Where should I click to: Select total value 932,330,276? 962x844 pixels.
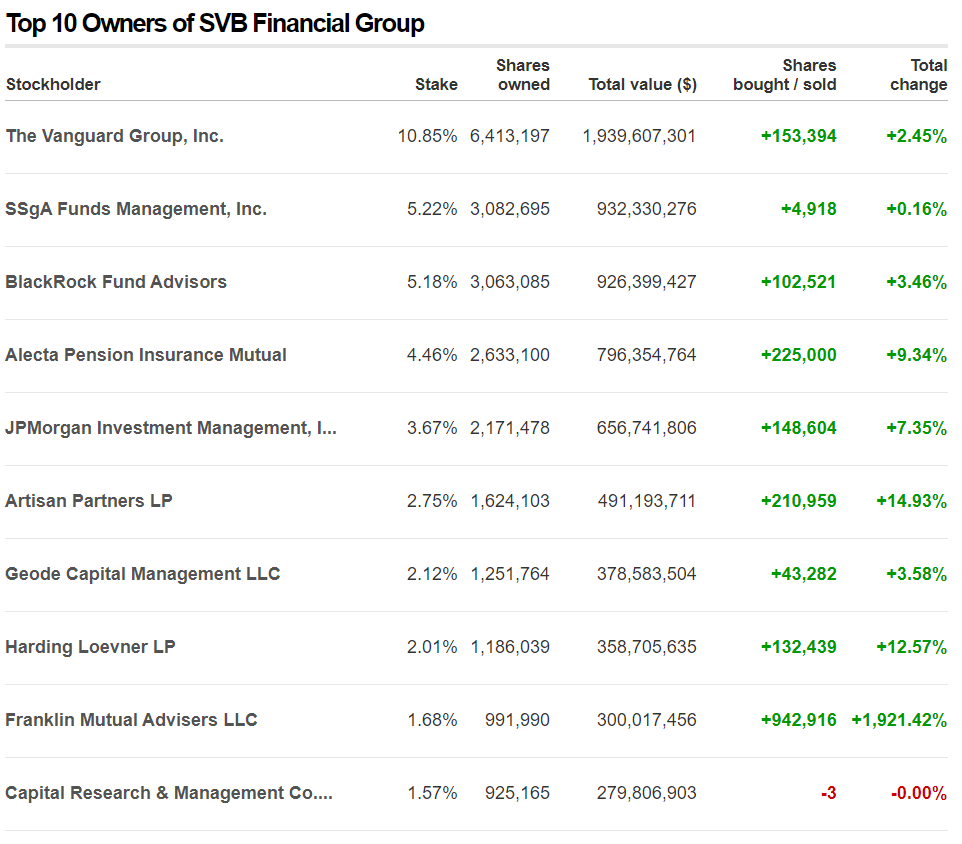[647, 209]
